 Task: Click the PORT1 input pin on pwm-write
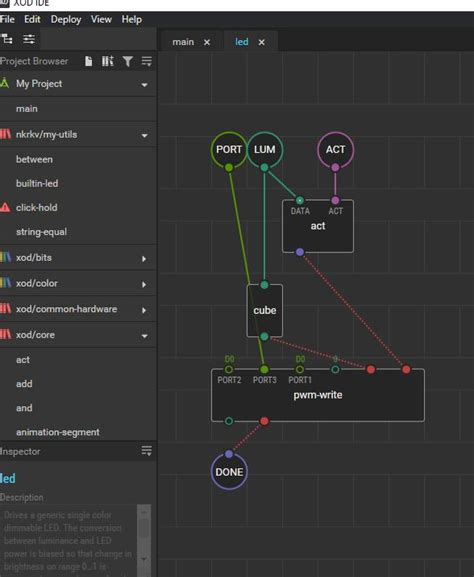click(x=300, y=369)
